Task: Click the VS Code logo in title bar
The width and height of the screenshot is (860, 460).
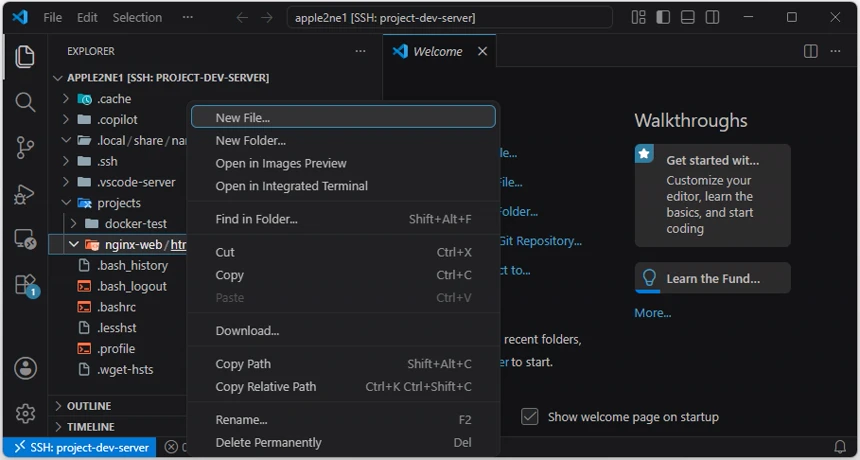Action: [20, 17]
